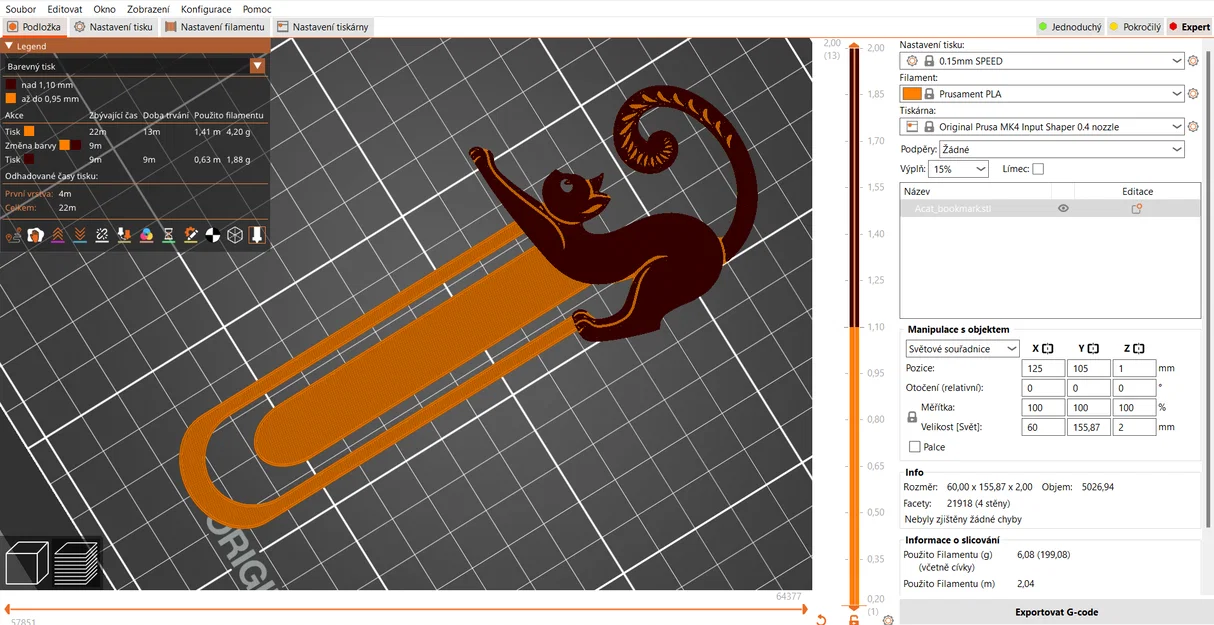The width and height of the screenshot is (1214, 625).
Task: Click the Pozice X input field 125
Action: (x=1043, y=368)
